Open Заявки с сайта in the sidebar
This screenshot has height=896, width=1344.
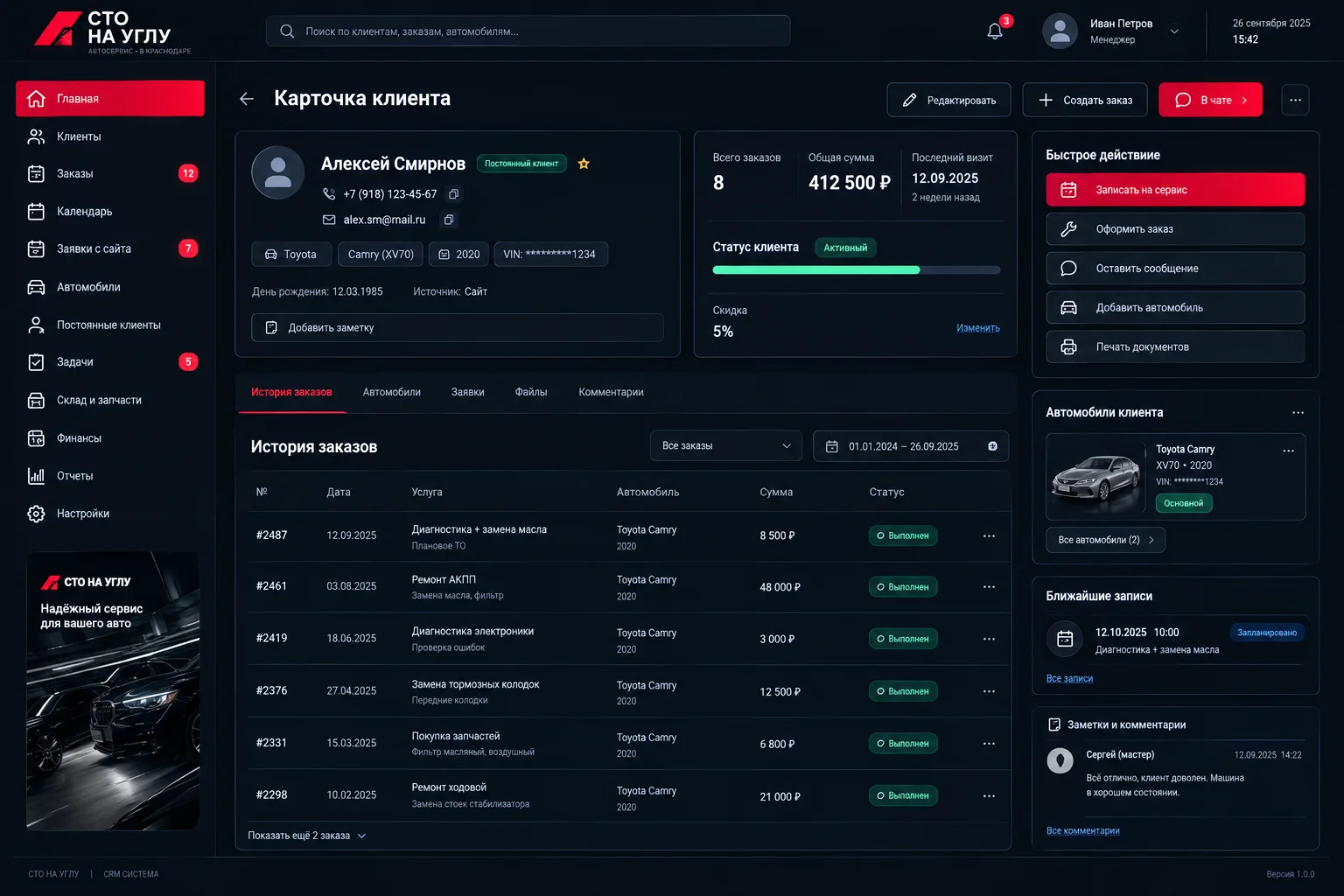click(110, 248)
